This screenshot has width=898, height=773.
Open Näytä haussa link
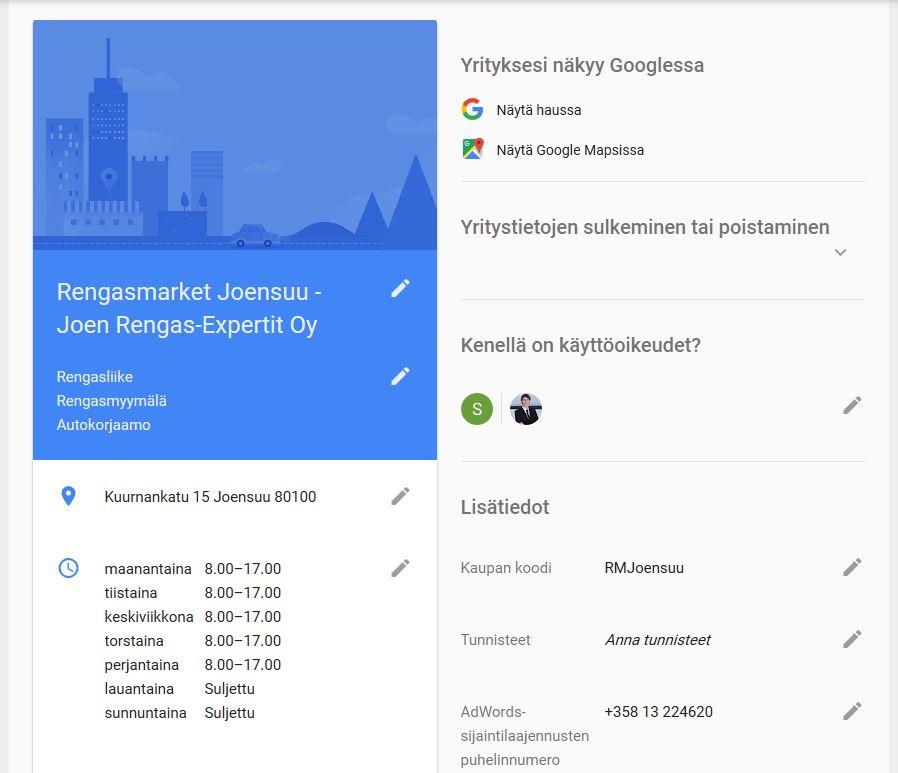point(538,110)
